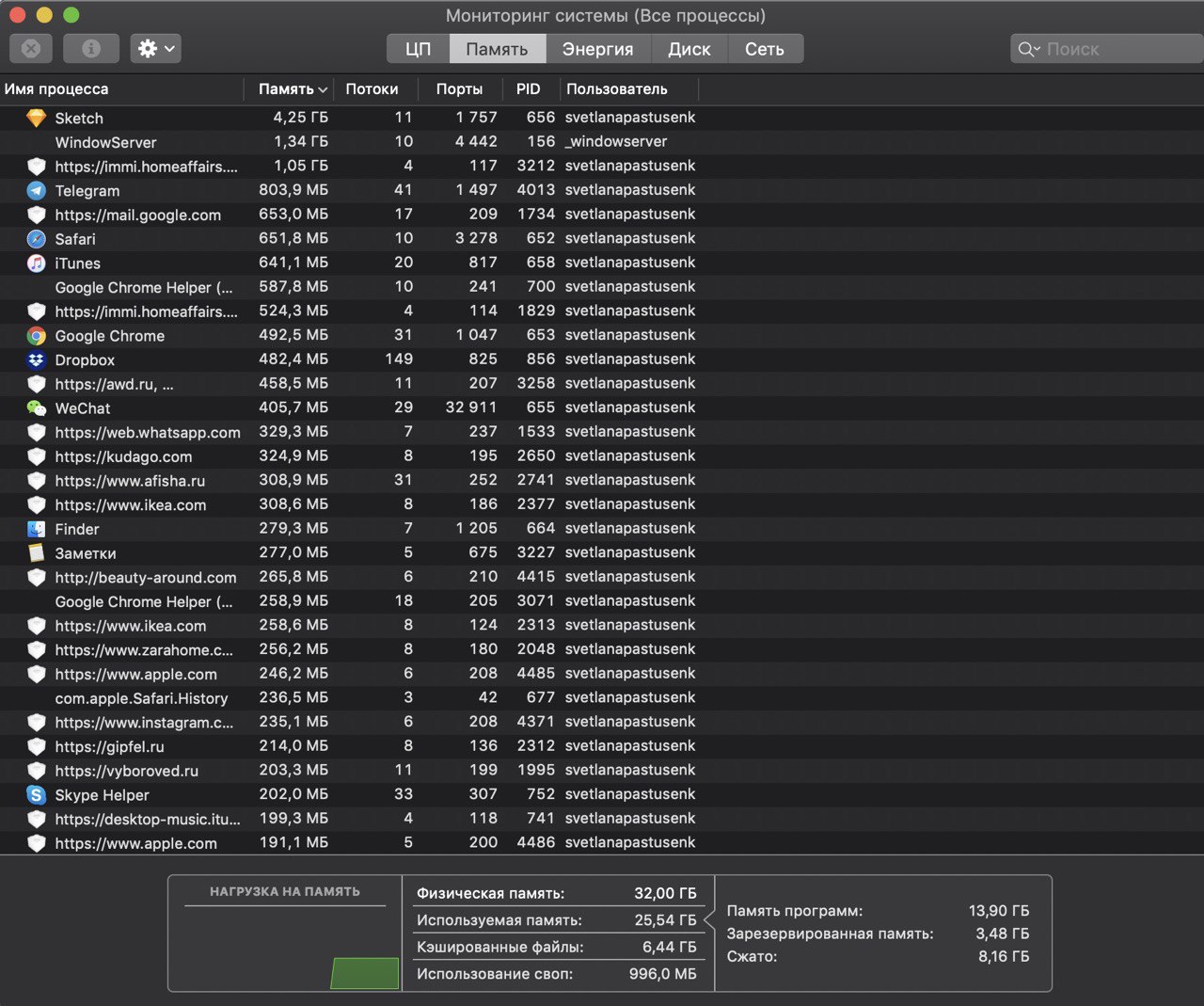Sort by PID column header

pos(530,89)
